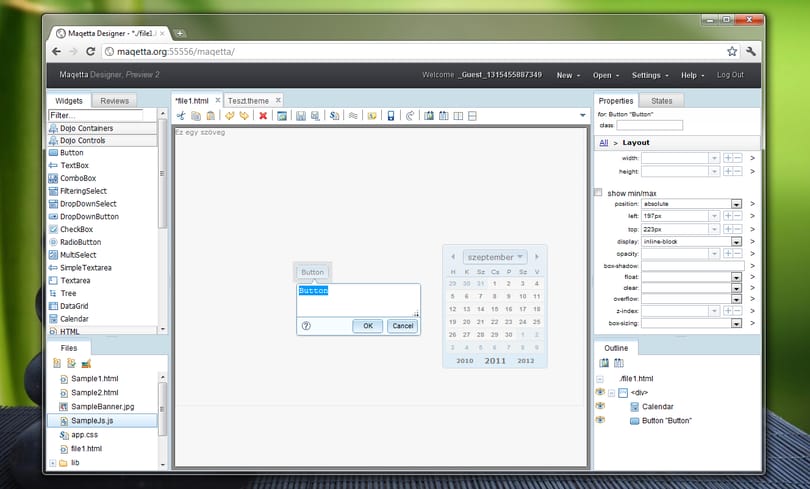Jump to year 2012 in the calendar
This screenshot has width=810, height=489.
(525, 361)
